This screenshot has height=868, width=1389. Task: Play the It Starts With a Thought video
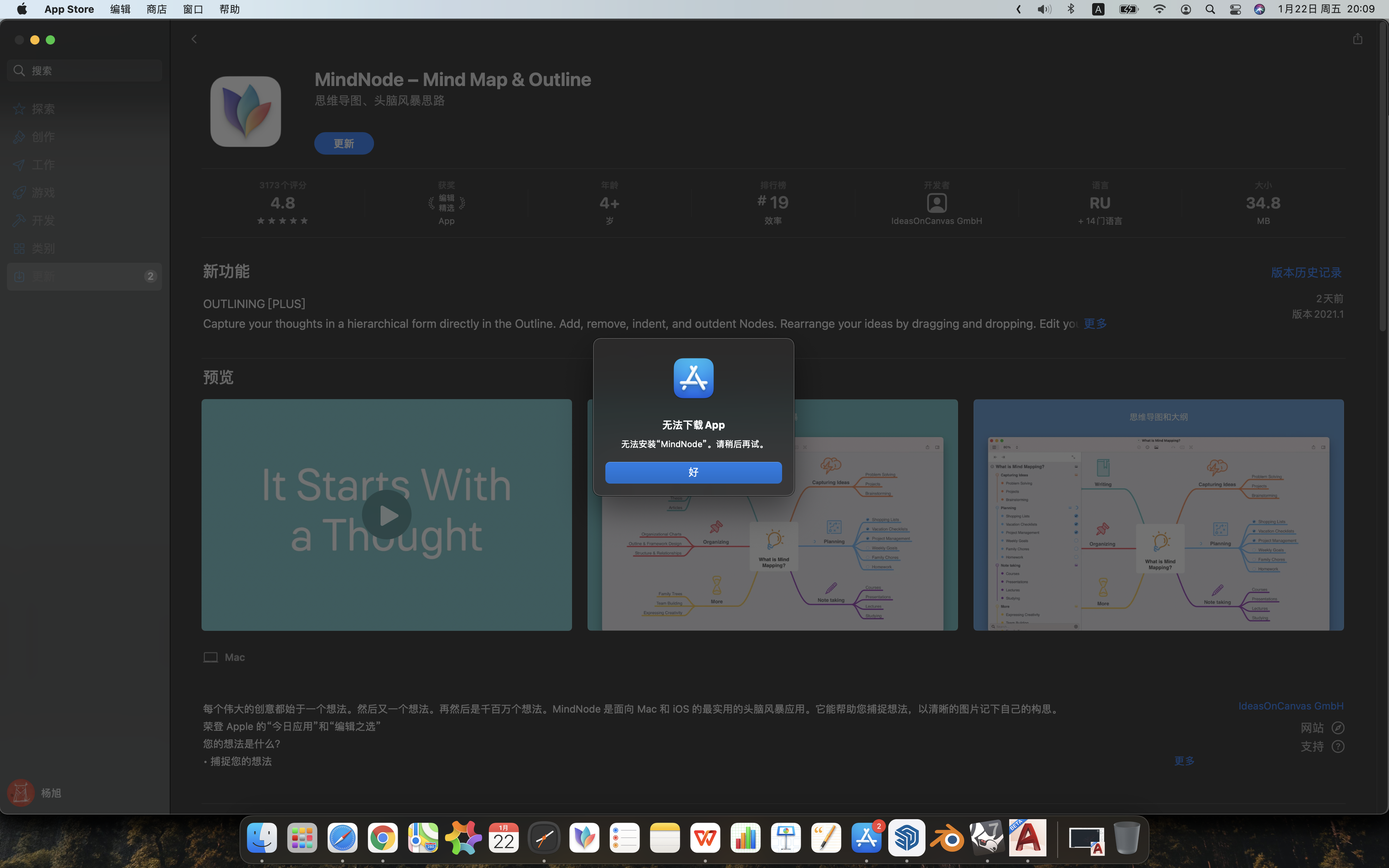[386, 515]
